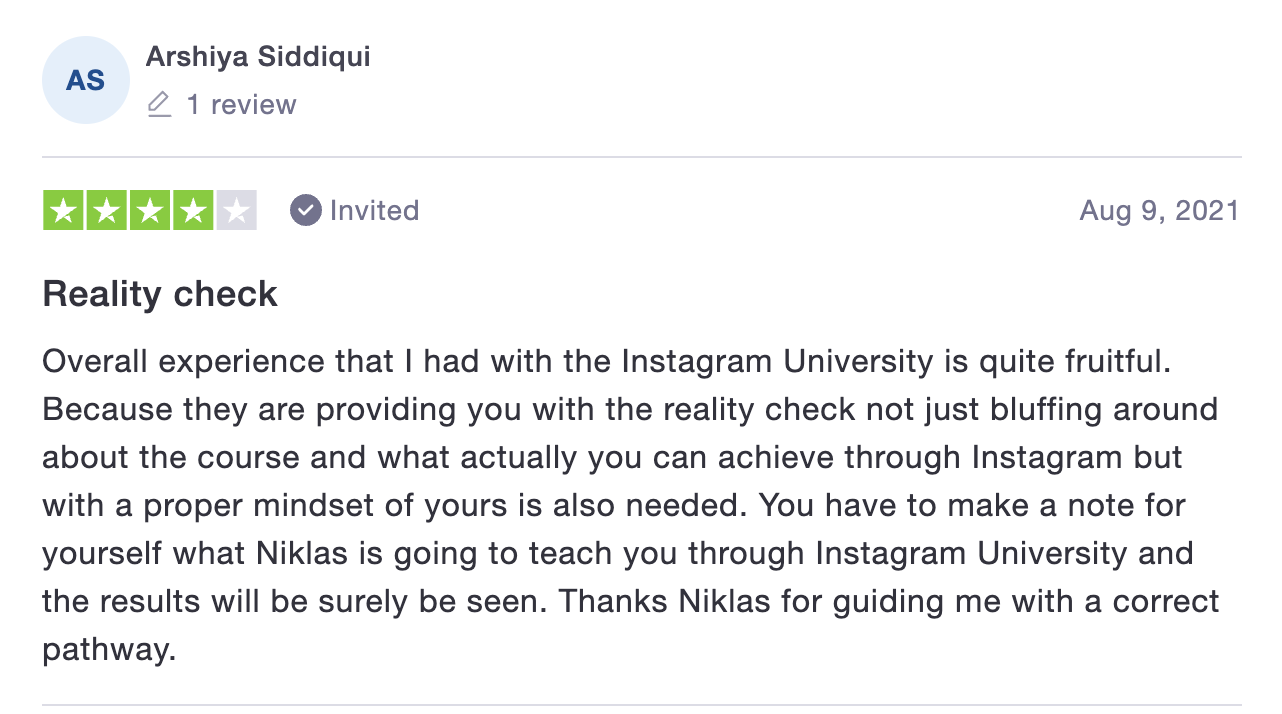Click the first green rating star

coord(64,210)
